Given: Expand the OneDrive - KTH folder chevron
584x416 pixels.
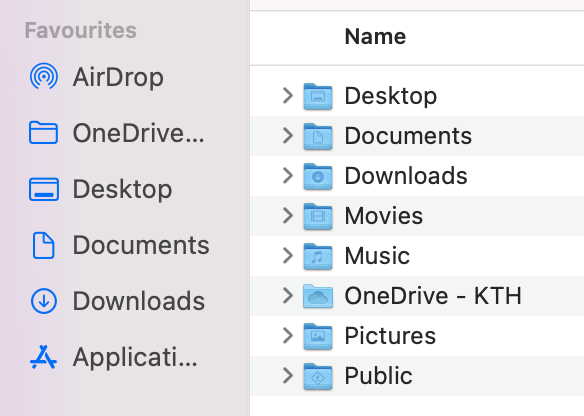Looking at the screenshot, I should pyautogui.click(x=288, y=296).
